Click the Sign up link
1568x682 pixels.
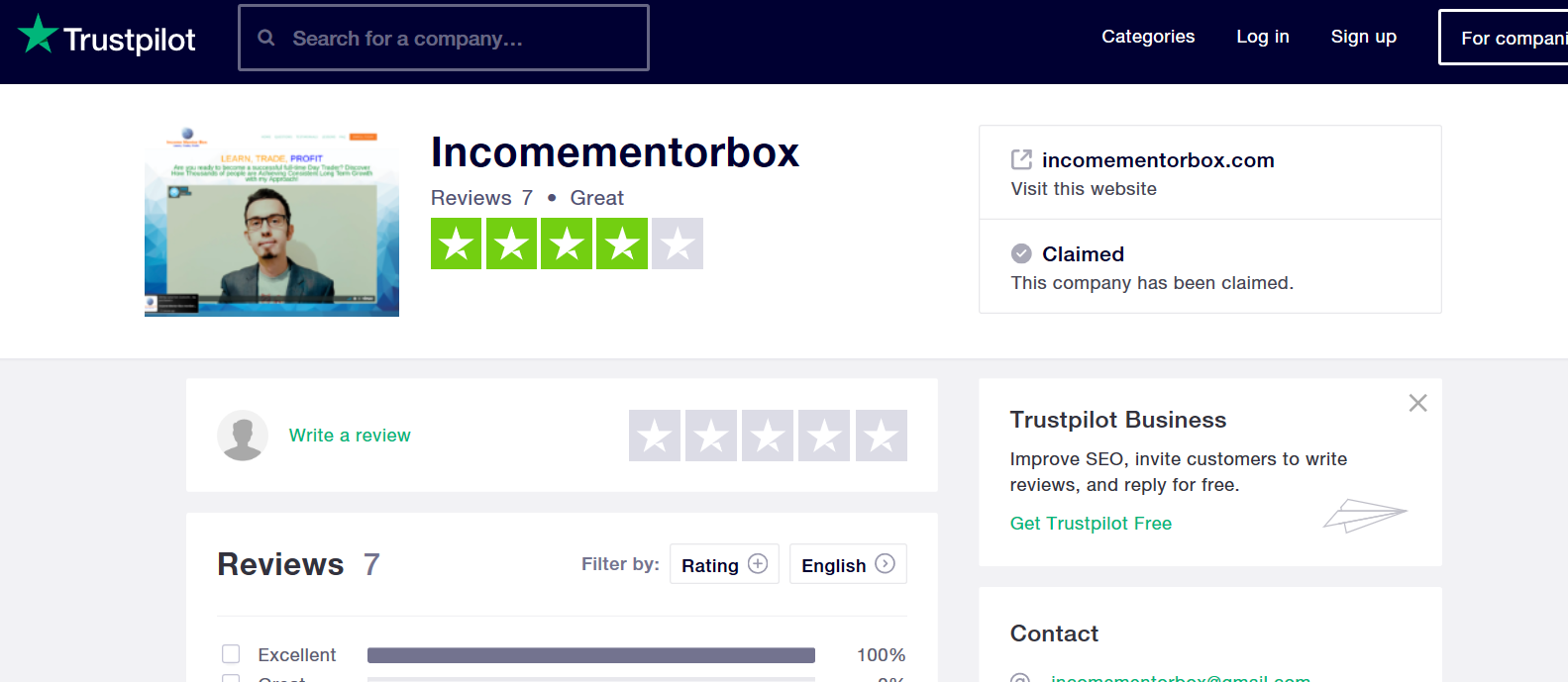[x=1364, y=37]
